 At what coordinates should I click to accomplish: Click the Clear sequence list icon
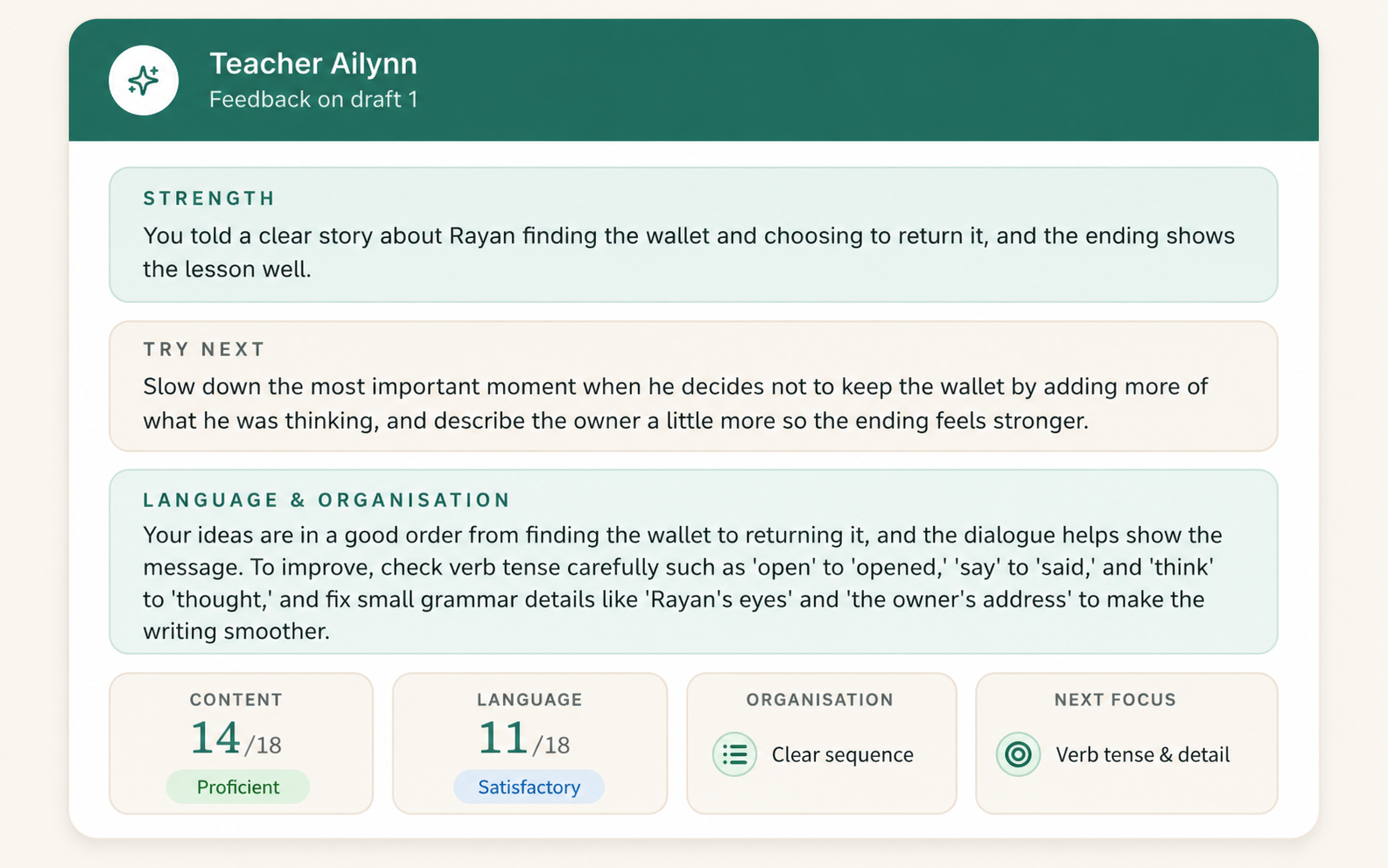click(734, 754)
